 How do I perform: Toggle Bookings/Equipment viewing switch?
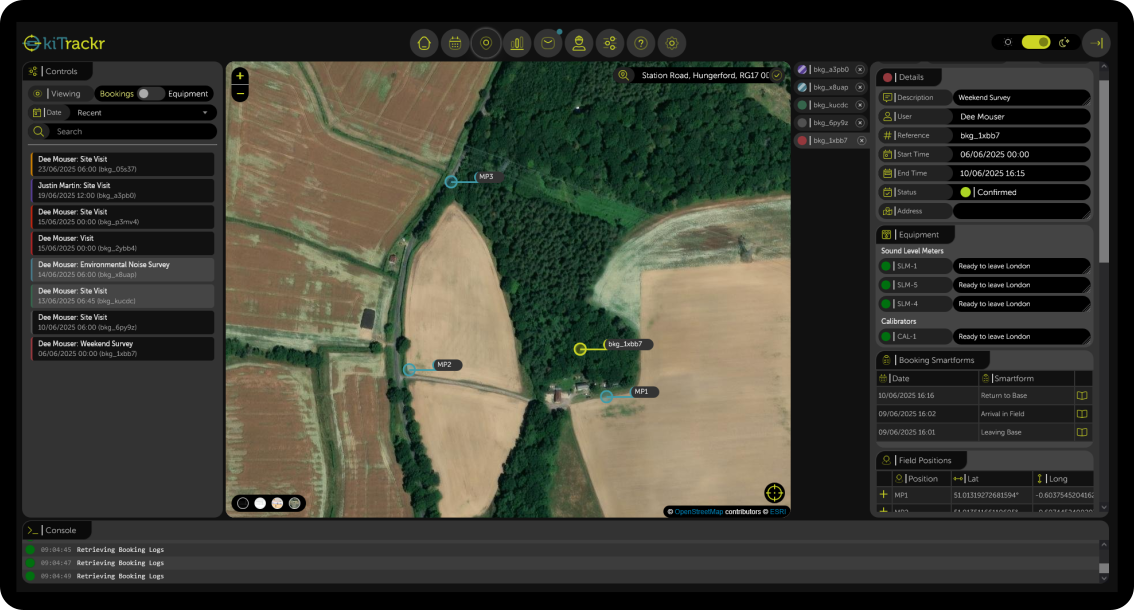(x=150, y=94)
